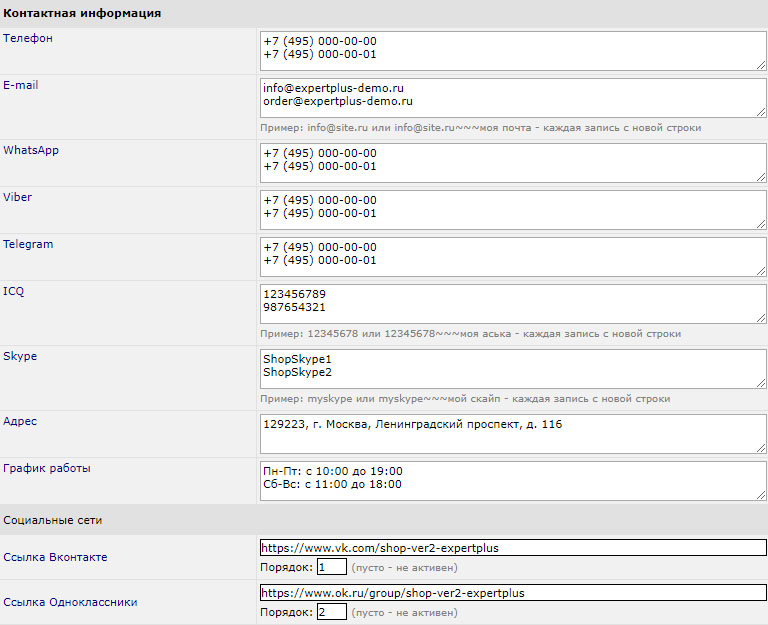Viewport: 768px width, 625px height.
Task: Click the E-mail textarea resize handle
Action: (x=761, y=112)
